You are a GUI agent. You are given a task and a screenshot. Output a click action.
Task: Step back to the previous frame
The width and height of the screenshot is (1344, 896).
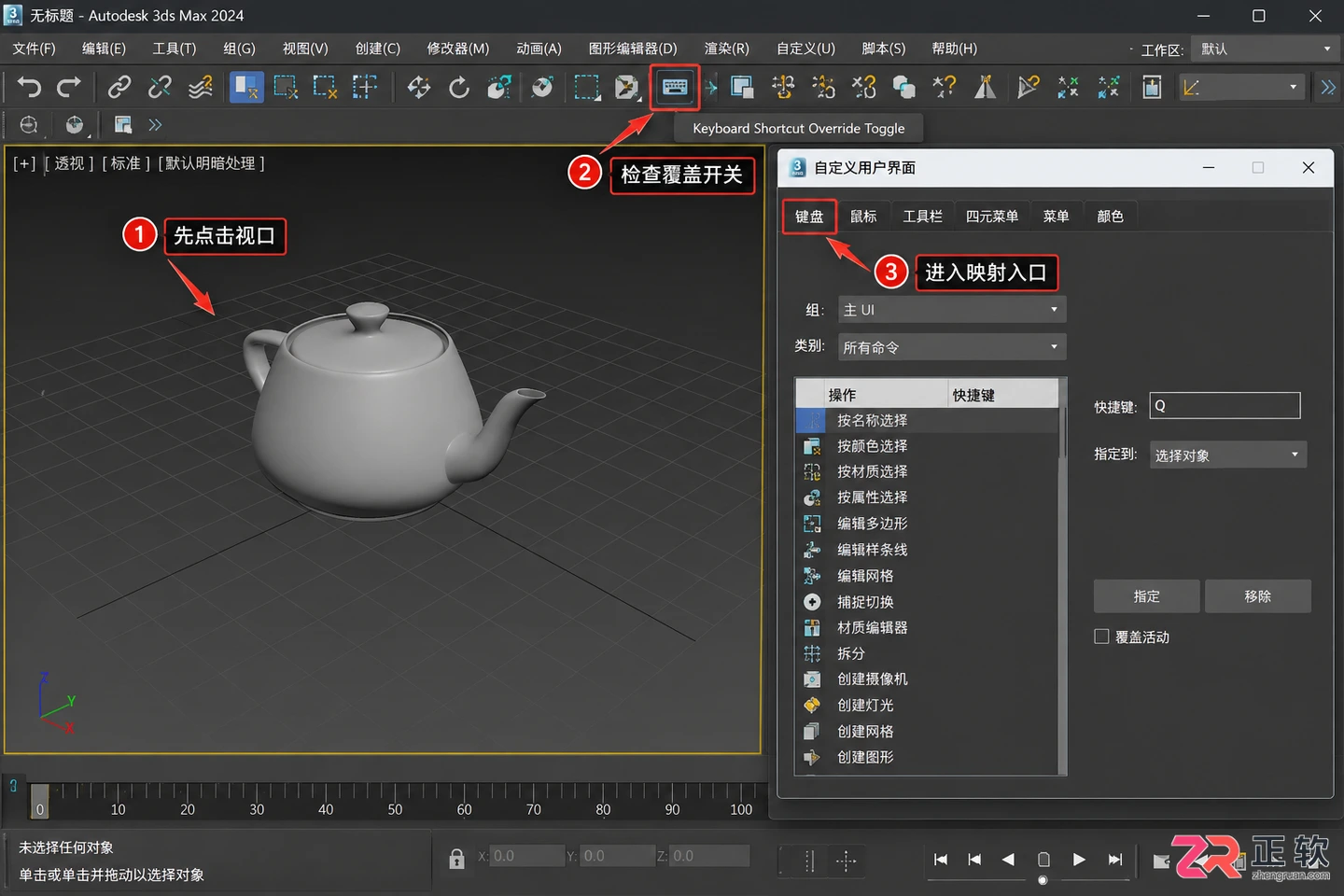click(x=974, y=860)
